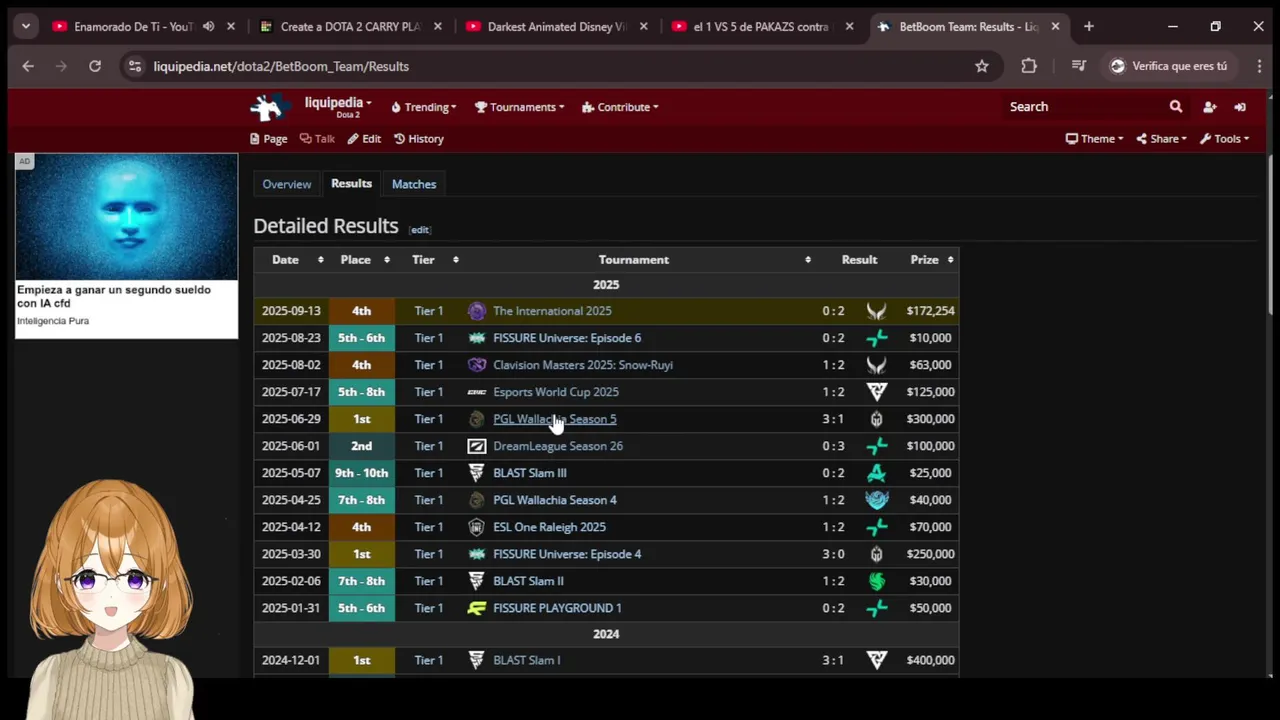Click opponent icon in BLAST Slam I row

[876, 660]
